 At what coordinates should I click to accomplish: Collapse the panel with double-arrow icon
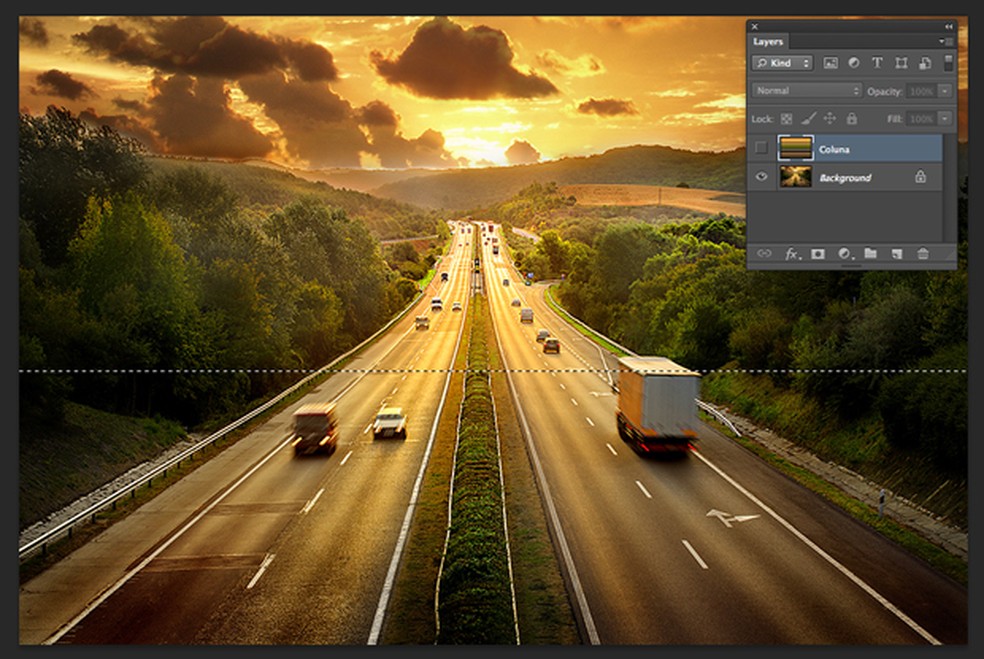coord(948,26)
